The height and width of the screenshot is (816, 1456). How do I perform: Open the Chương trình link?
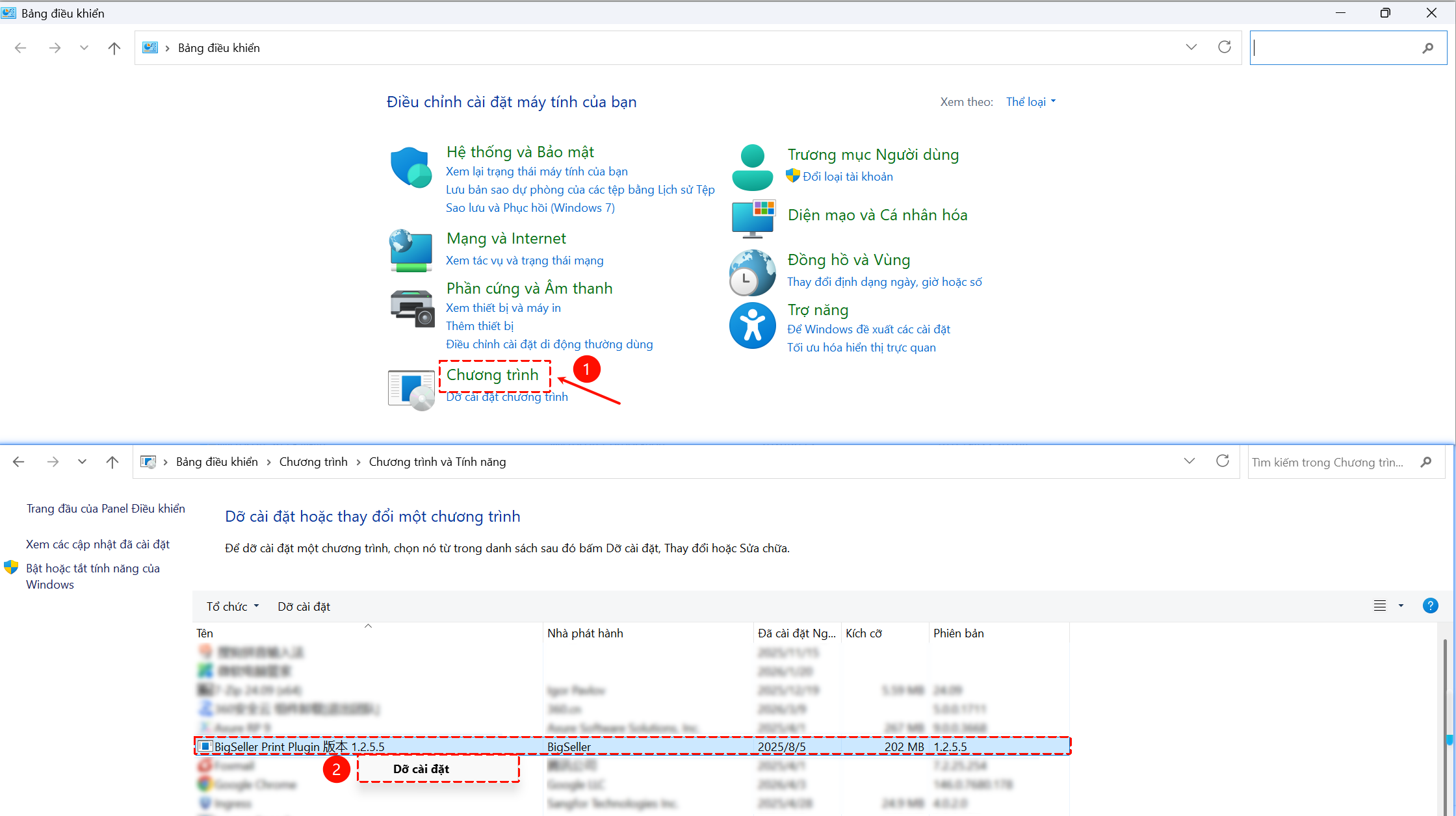(493, 375)
